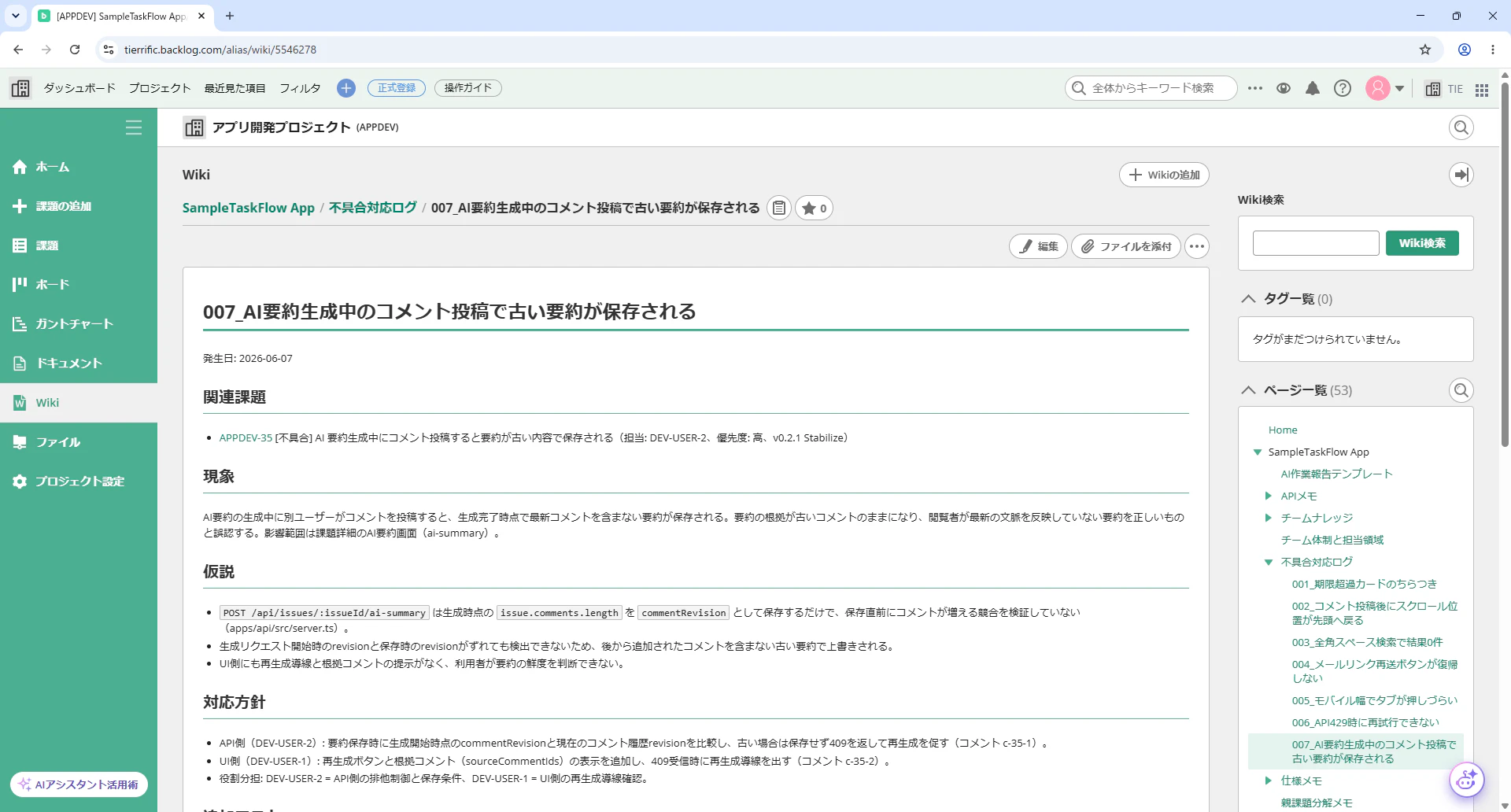Open チーム体制と担当領域 page

[1332, 541]
